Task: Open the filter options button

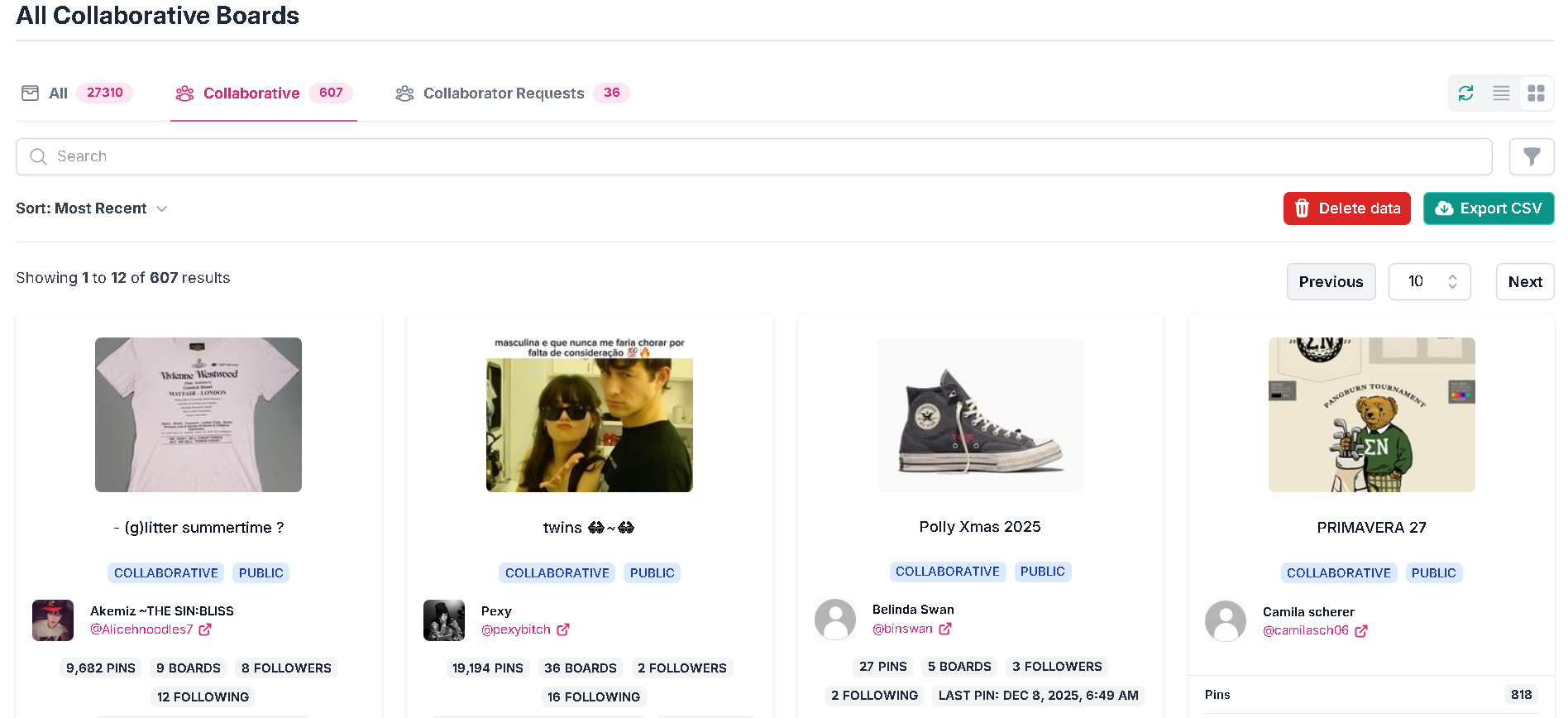Action: coord(1532,156)
